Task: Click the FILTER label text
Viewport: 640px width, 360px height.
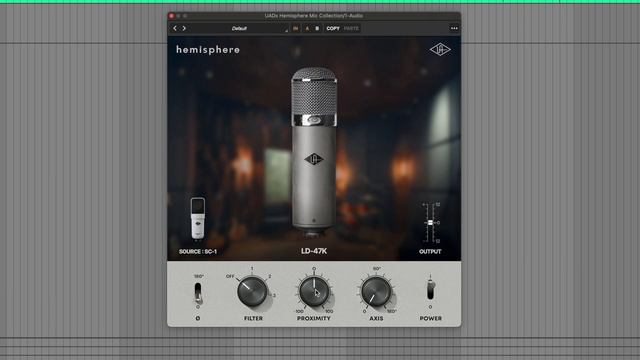Action: click(253, 318)
